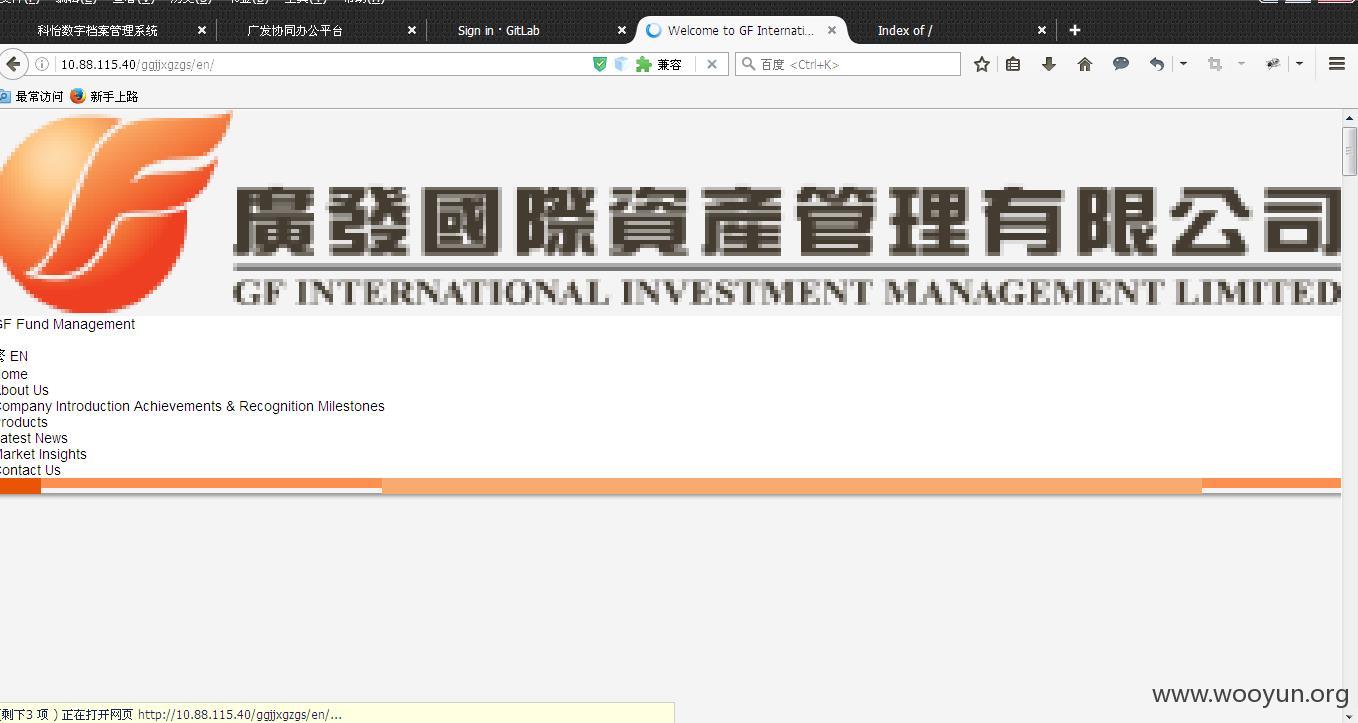Open a new tab with the plus button

[1075, 30]
